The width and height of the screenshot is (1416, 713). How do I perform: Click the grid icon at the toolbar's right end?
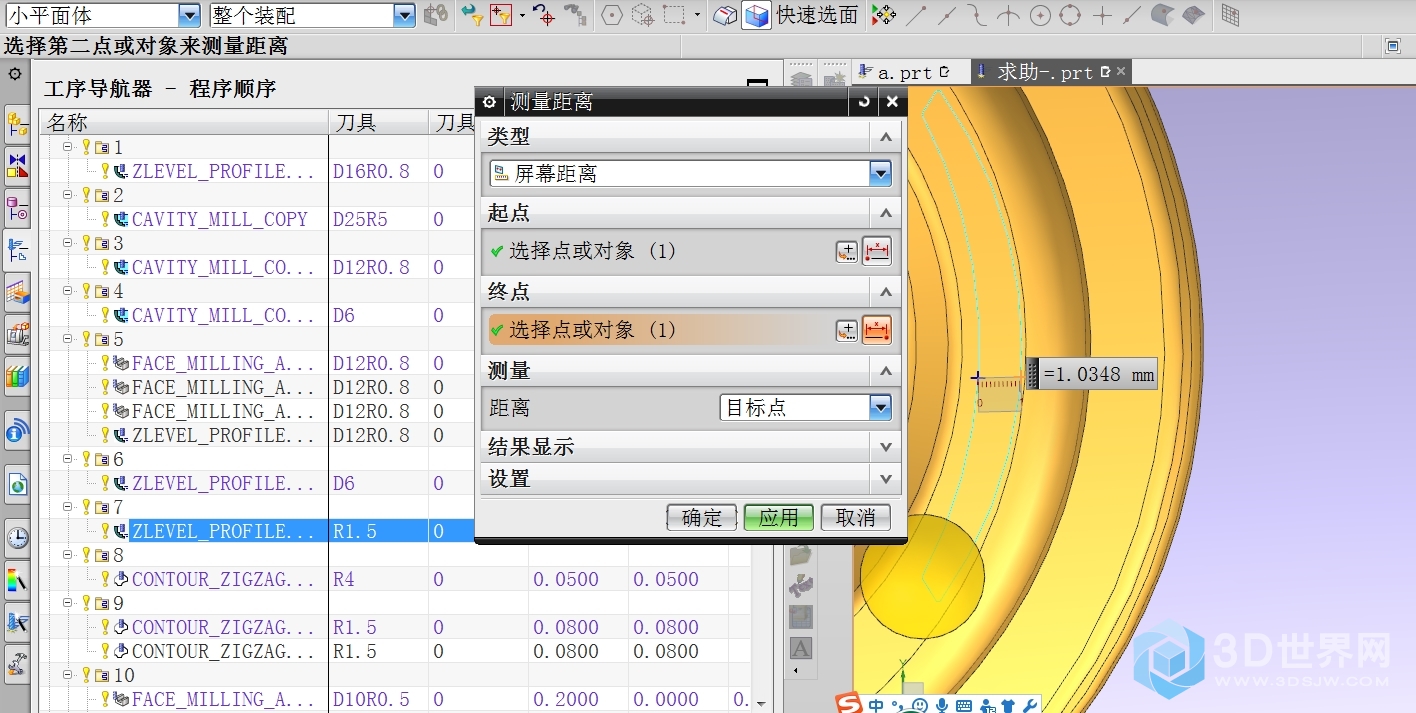coord(1230,15)
